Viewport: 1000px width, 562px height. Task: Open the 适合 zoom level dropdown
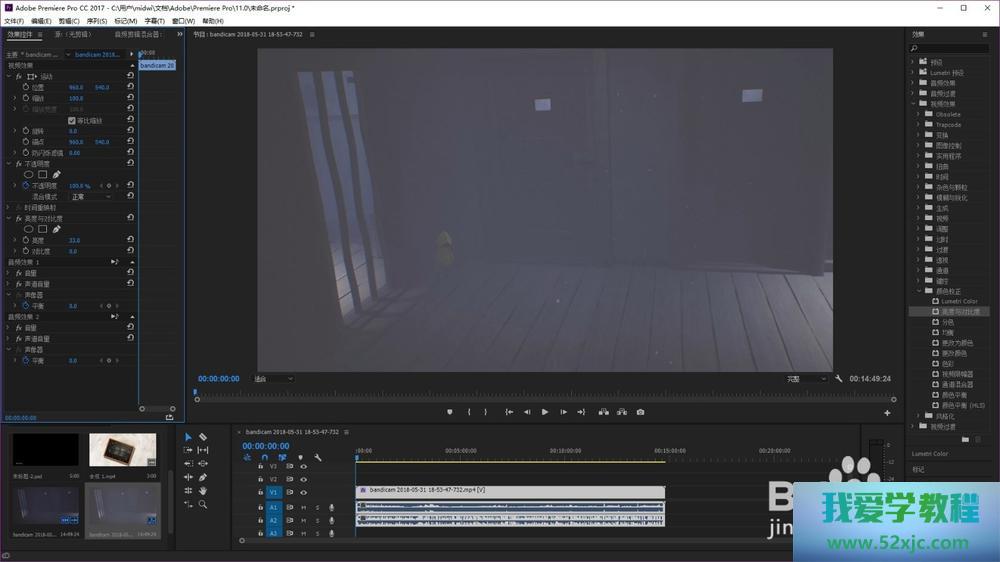[x=273, y=379]
